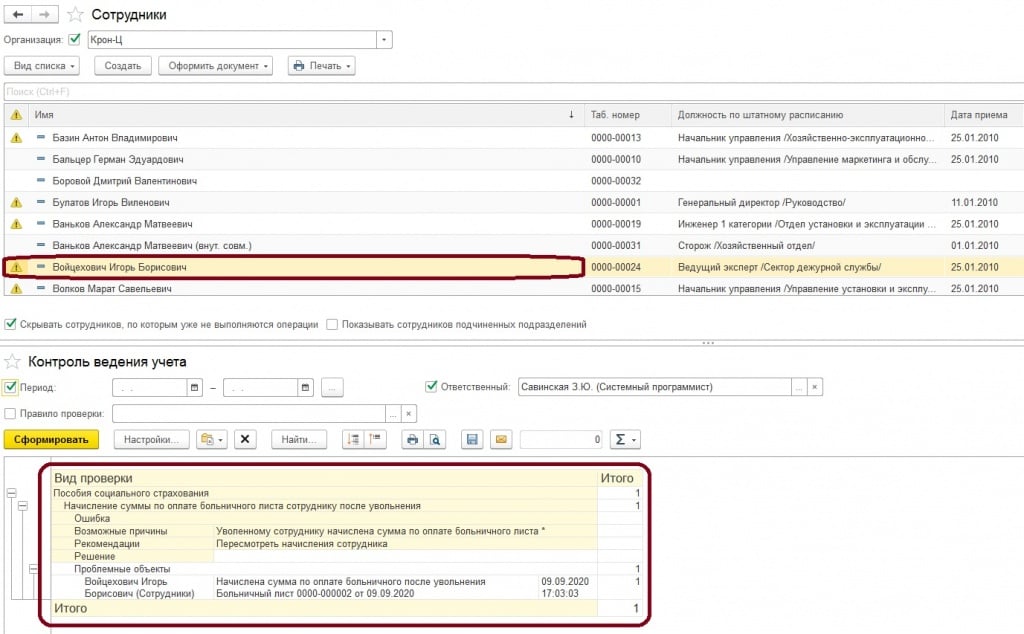The image size is (1024, 634).
Task: Star the Сотрудники page as favorite
Action: (76, 15)
